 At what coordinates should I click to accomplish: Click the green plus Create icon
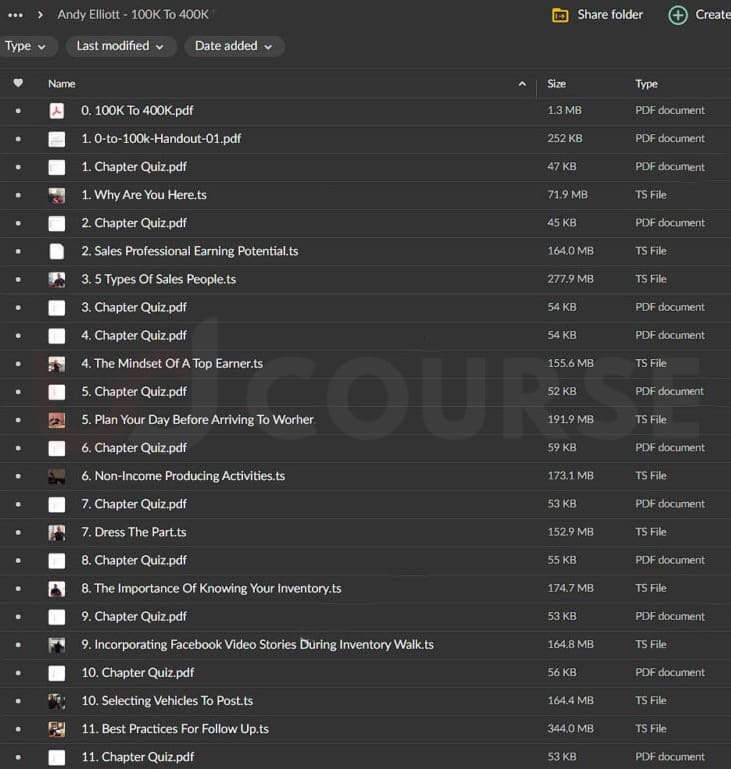click(x=678, y=15)
